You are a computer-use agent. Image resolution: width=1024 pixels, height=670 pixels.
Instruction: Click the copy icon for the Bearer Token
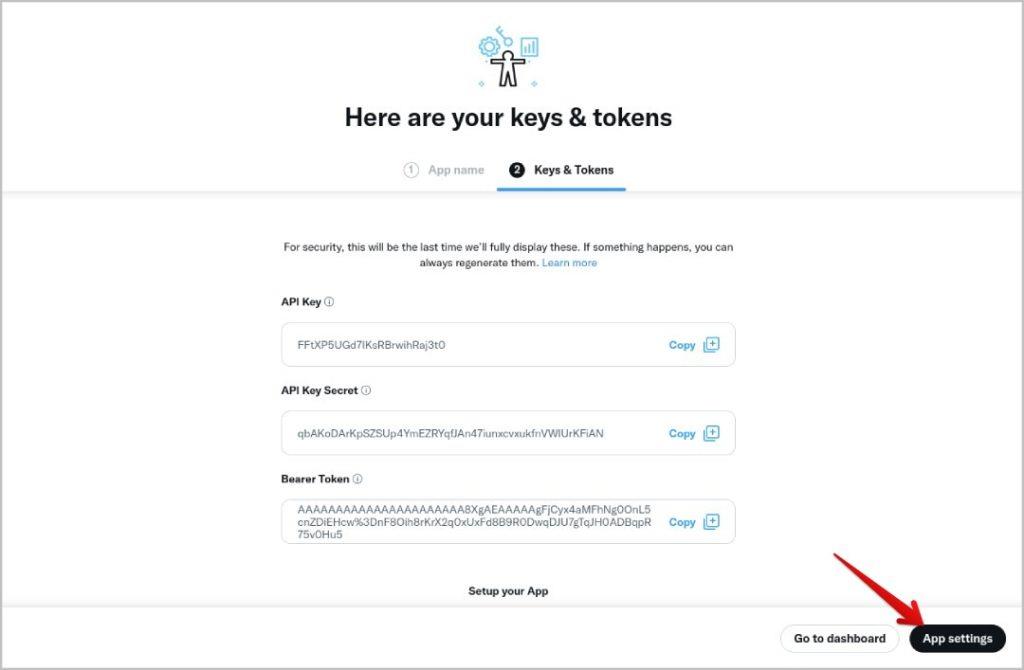(711, 522)
